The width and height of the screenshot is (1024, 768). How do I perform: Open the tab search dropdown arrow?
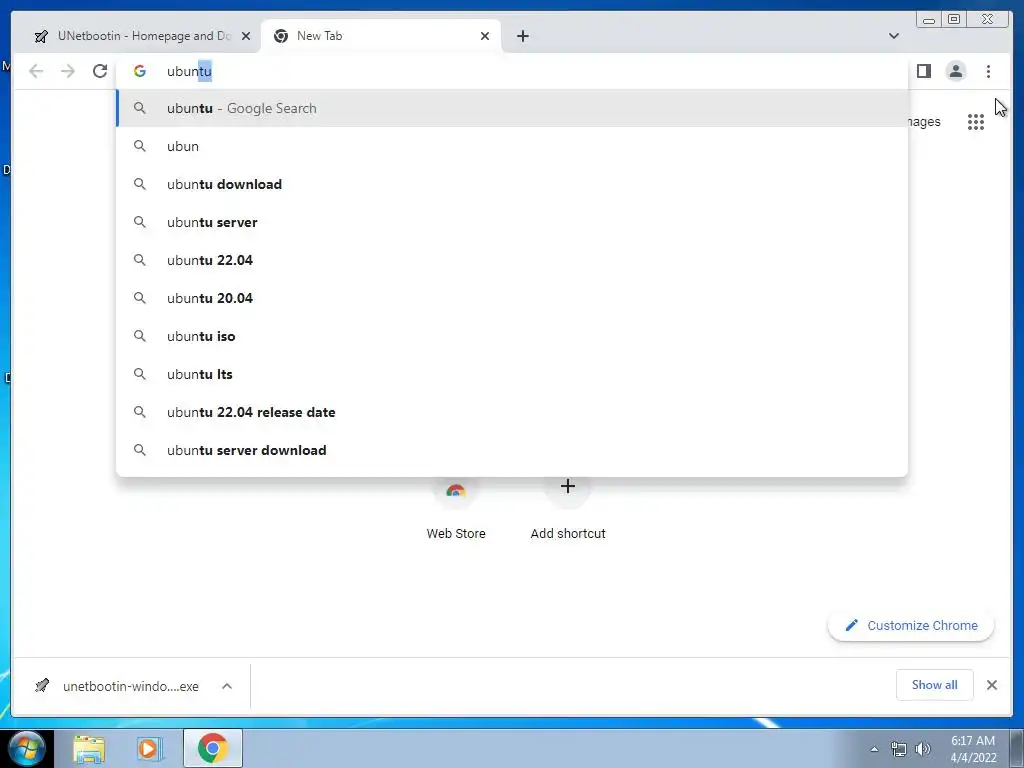click(893, 36)
